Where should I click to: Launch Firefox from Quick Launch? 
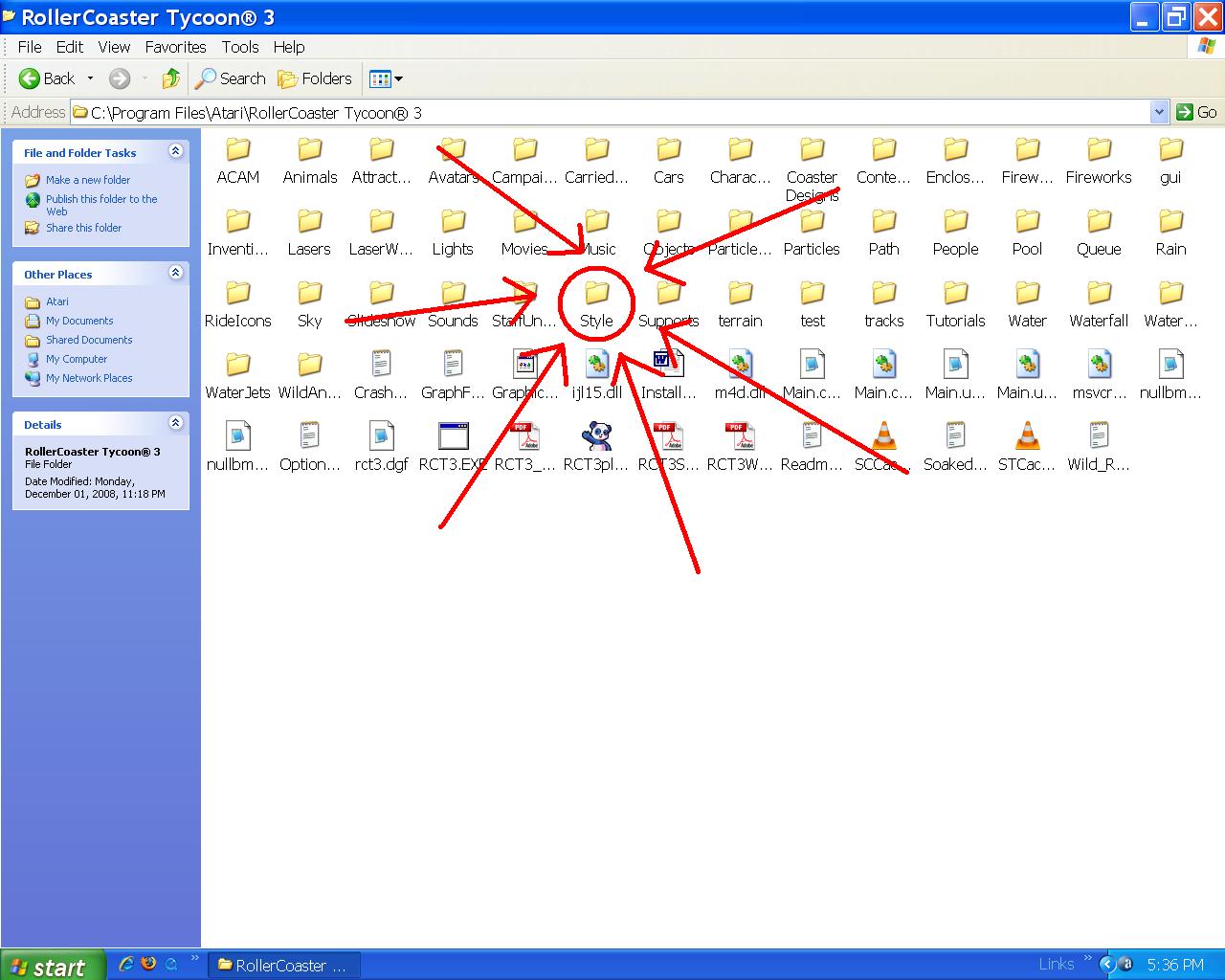point(148,964)
